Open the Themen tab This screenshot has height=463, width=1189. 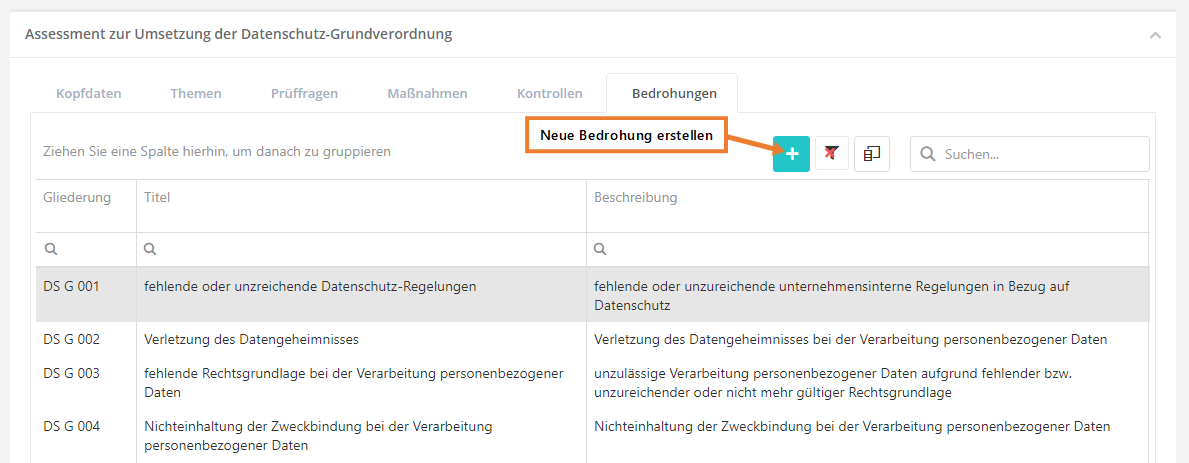click(196, 94)
